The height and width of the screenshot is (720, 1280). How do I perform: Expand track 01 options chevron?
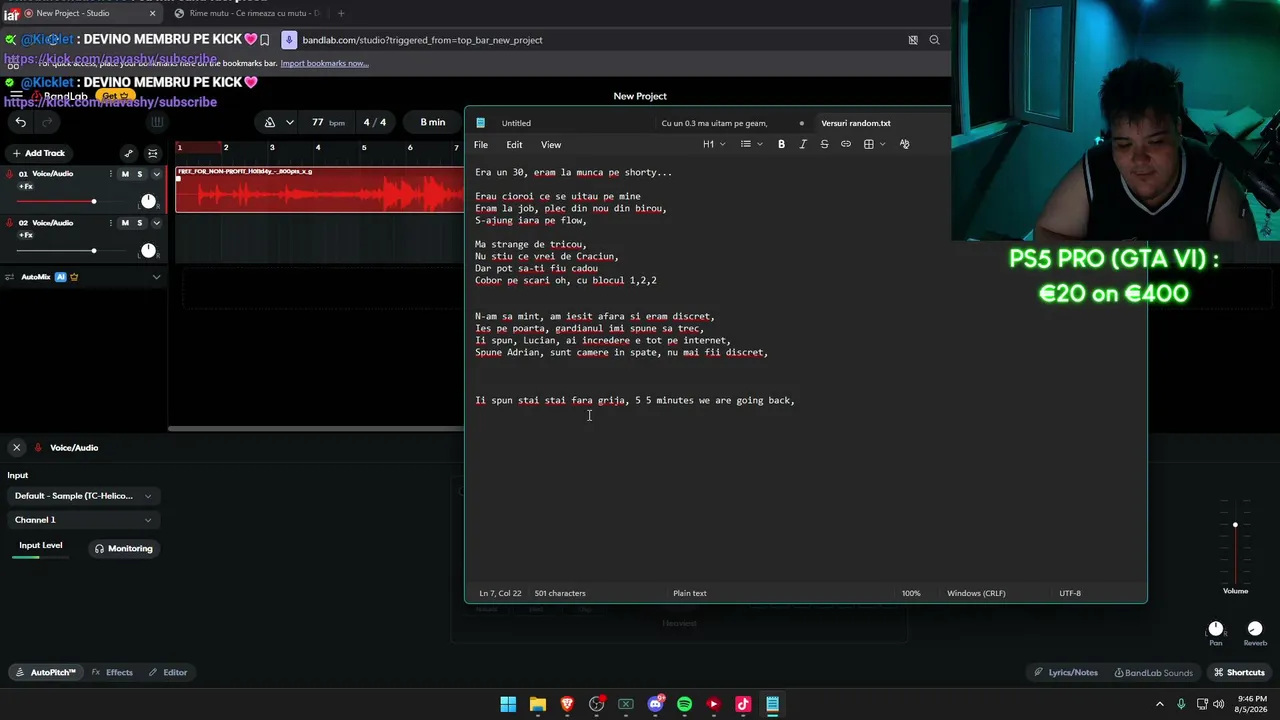[x=156, y=174]
